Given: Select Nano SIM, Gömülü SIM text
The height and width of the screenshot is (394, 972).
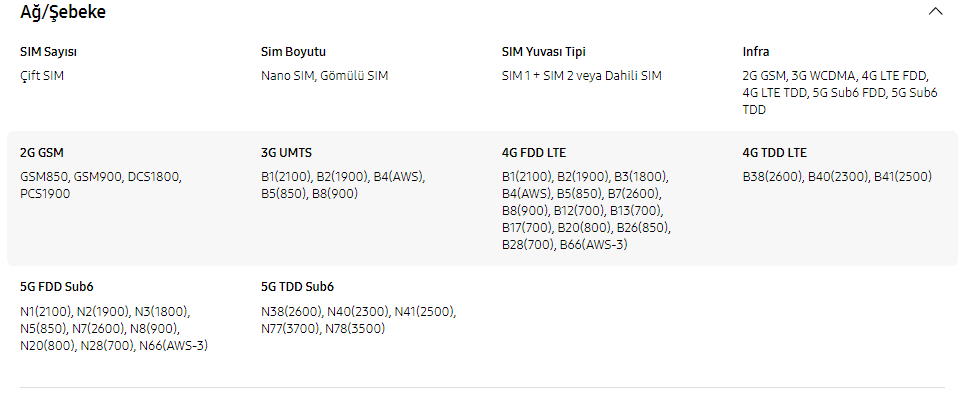Looking at the screenshot, I should [324, 76].
